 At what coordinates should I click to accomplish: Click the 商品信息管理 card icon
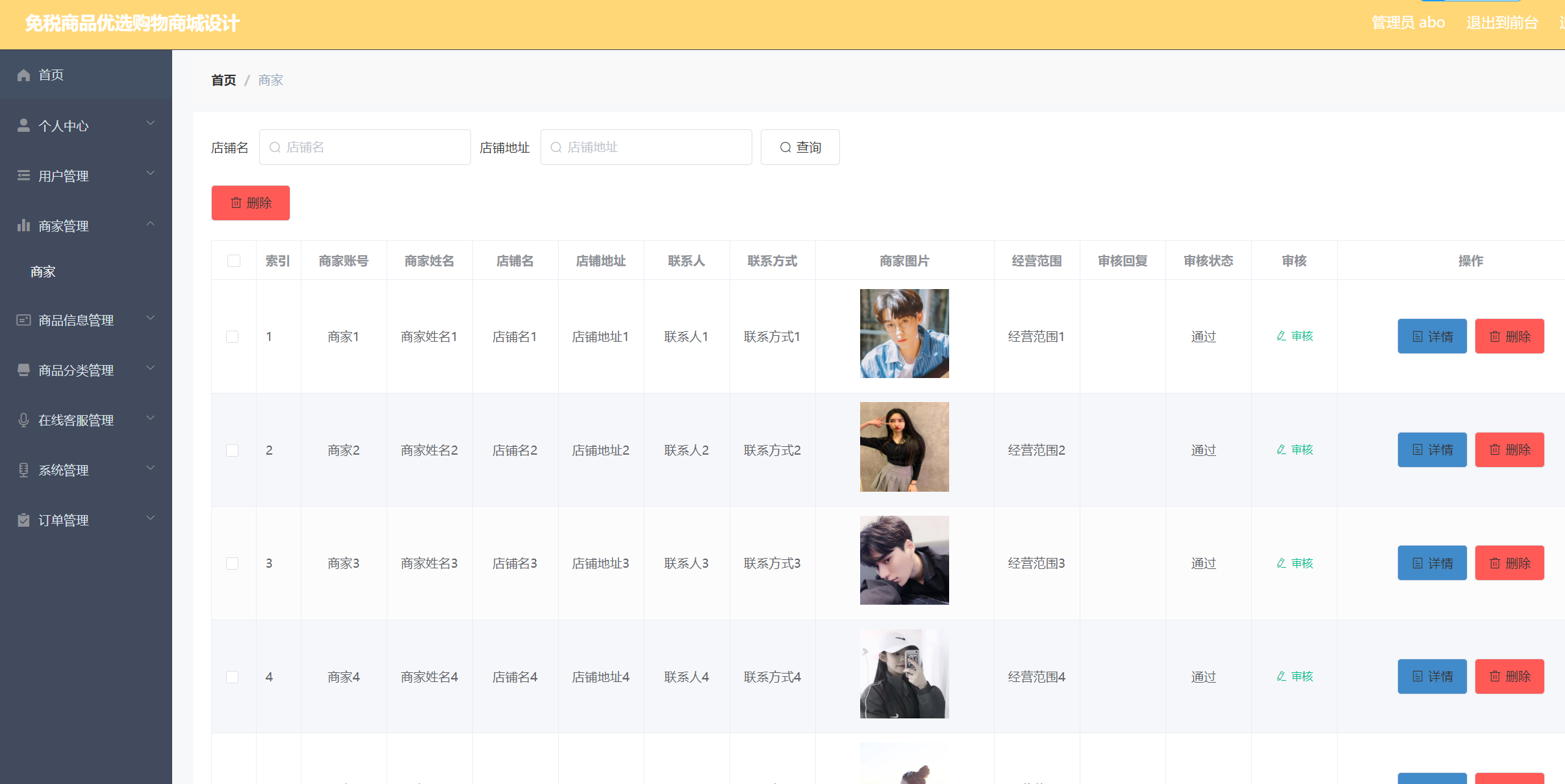tap(23, 320)
